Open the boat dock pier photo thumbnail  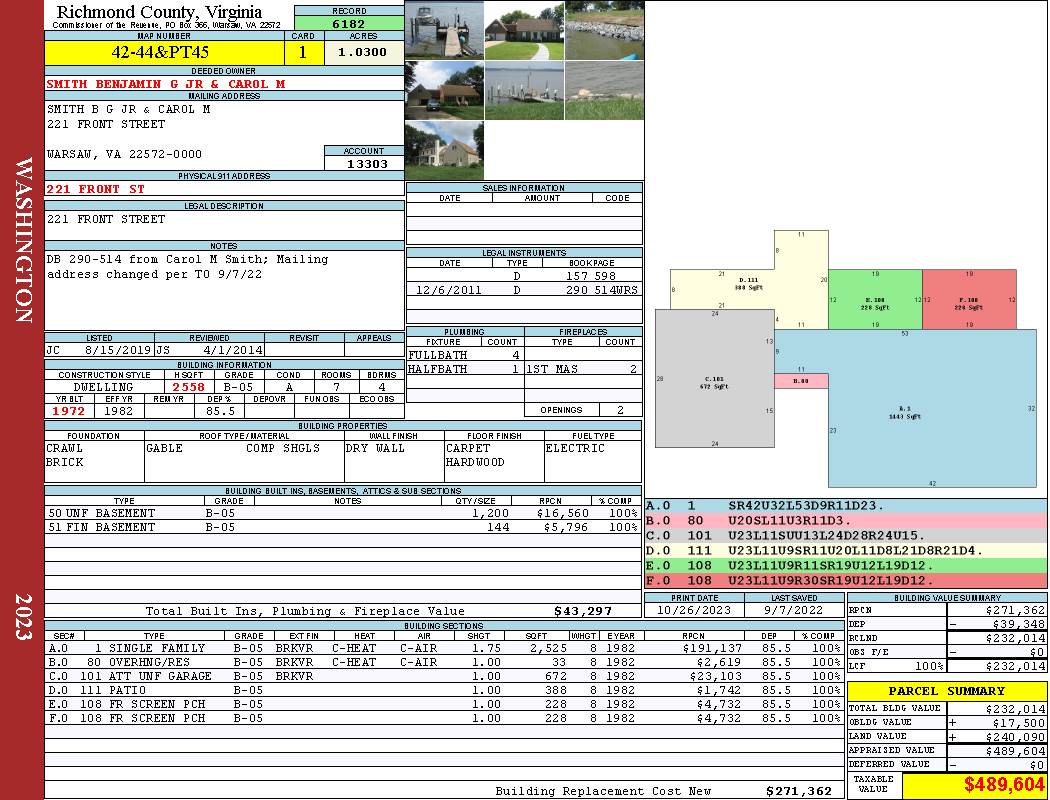[444, 30]
